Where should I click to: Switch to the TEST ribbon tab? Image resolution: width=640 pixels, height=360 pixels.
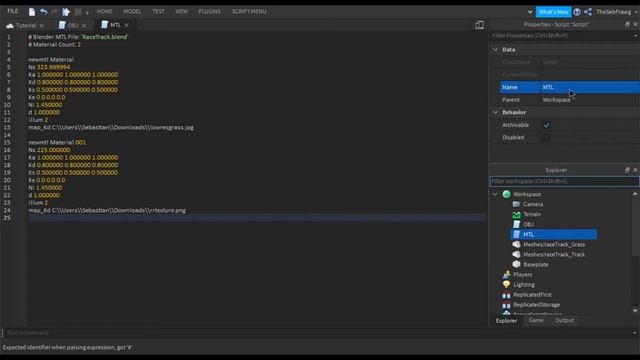click(158, 11)
